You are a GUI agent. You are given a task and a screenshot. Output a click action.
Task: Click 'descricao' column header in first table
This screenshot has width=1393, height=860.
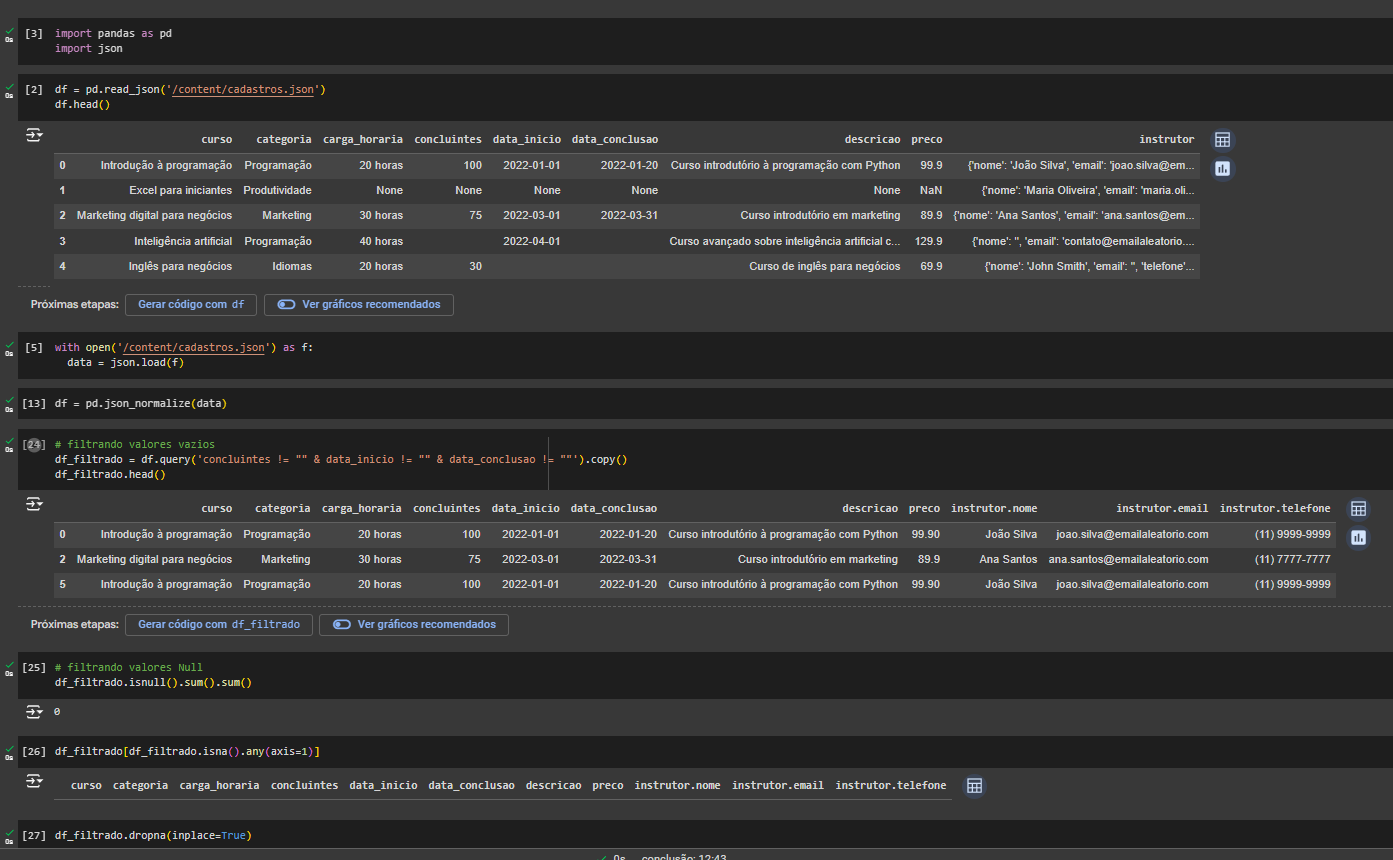[x=872, y=139]
